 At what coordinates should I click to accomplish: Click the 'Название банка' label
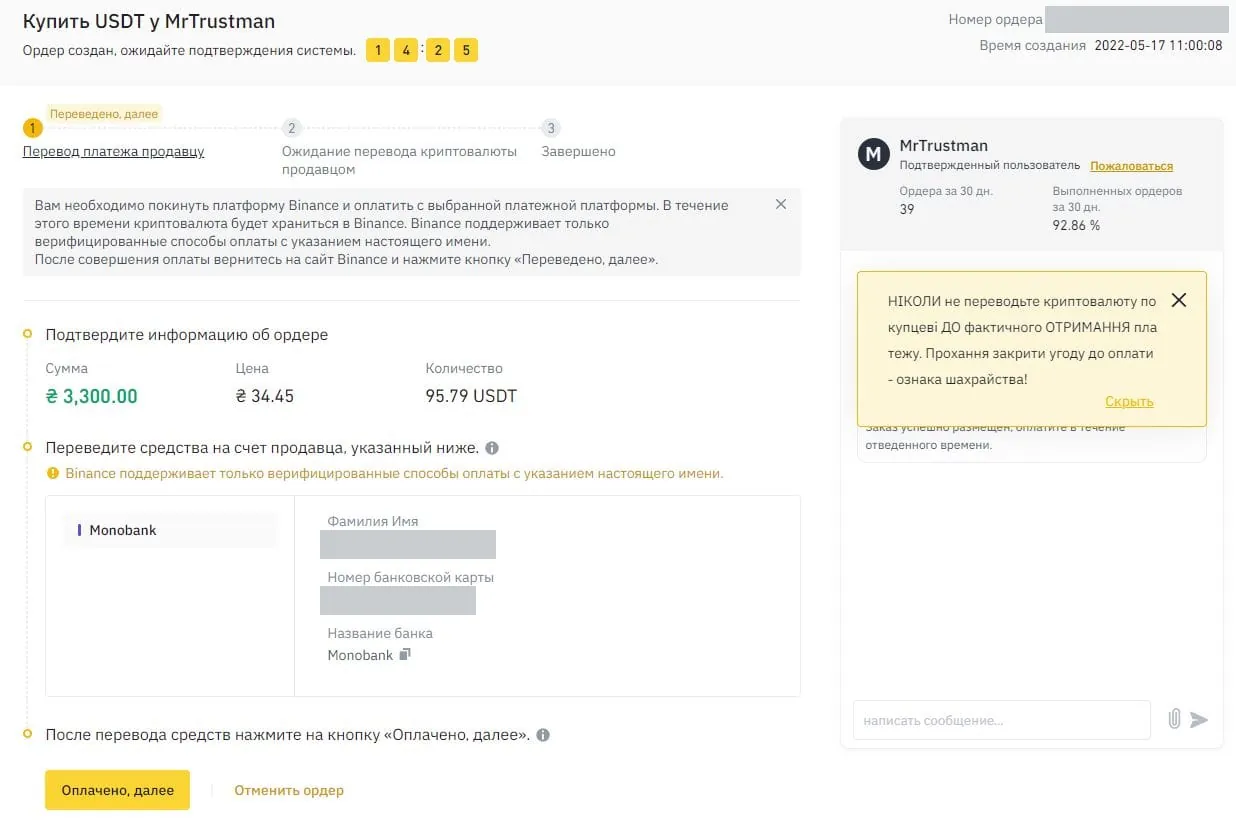[x=380, y=633]
